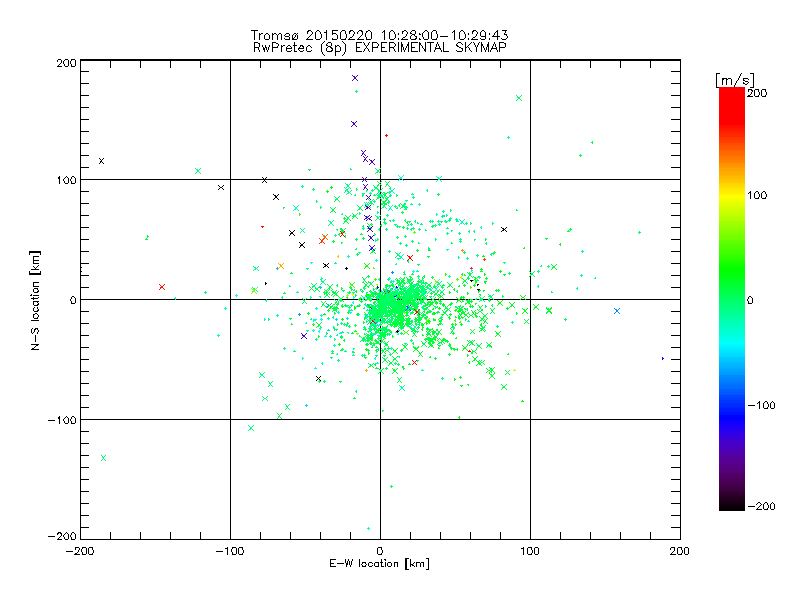800x600 pixels.
Task: Click the N-S axis "200" tick label
Action: (x=66, y=63)
